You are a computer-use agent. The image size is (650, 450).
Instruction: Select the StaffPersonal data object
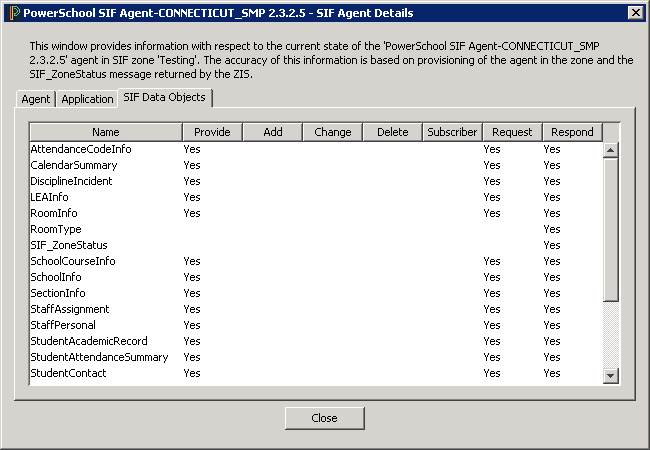63,325
